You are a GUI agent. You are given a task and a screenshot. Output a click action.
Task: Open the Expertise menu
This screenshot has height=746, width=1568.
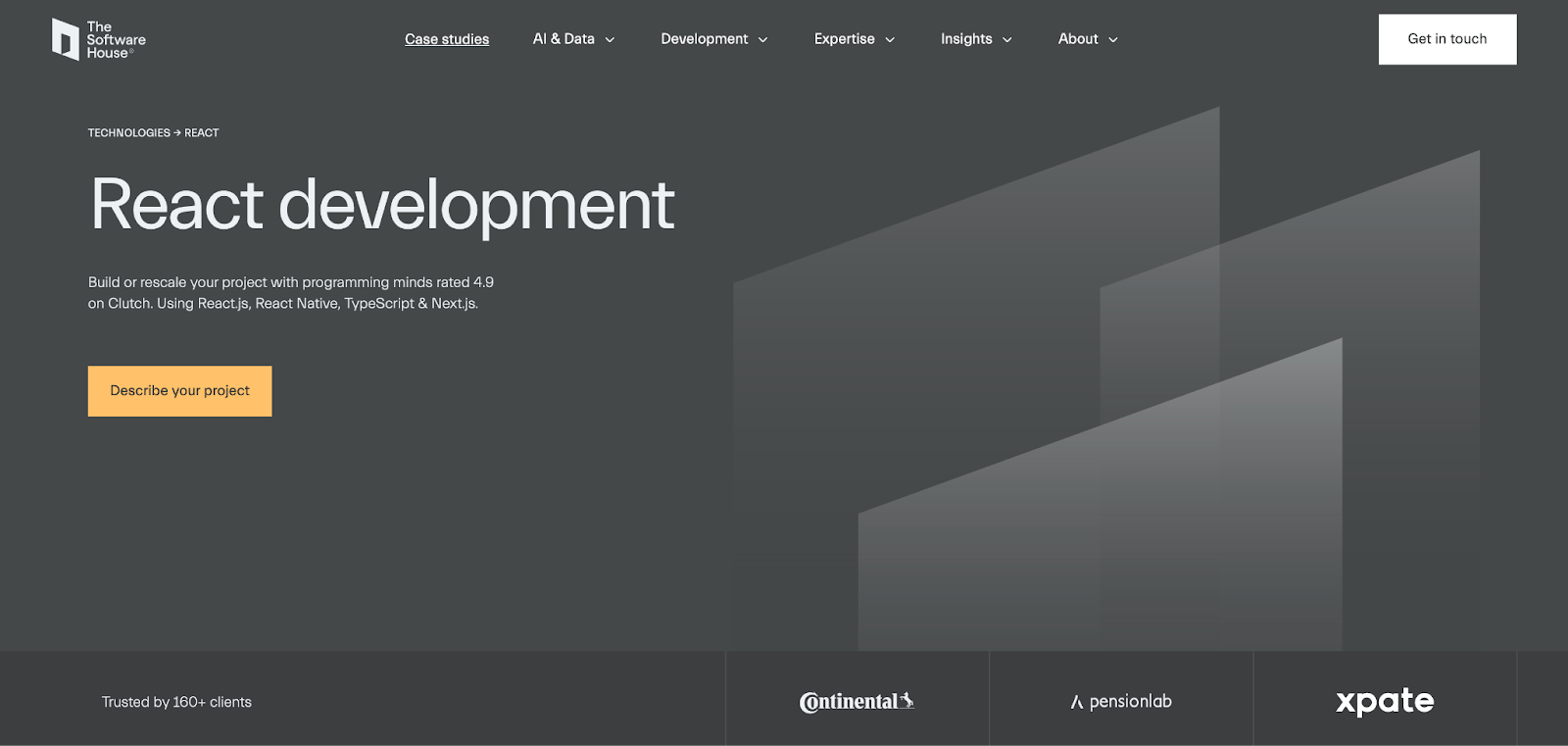[844, 39]
